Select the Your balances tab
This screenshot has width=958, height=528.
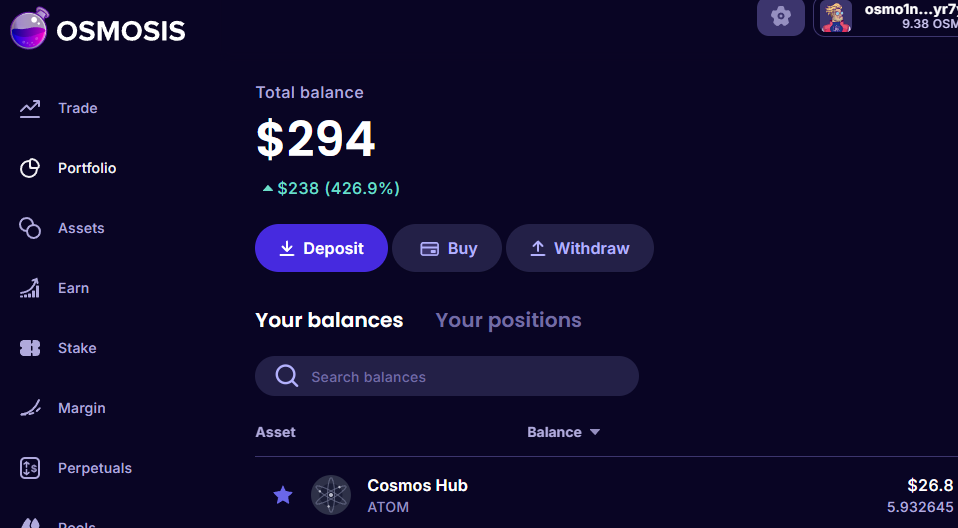click(329, 320)
